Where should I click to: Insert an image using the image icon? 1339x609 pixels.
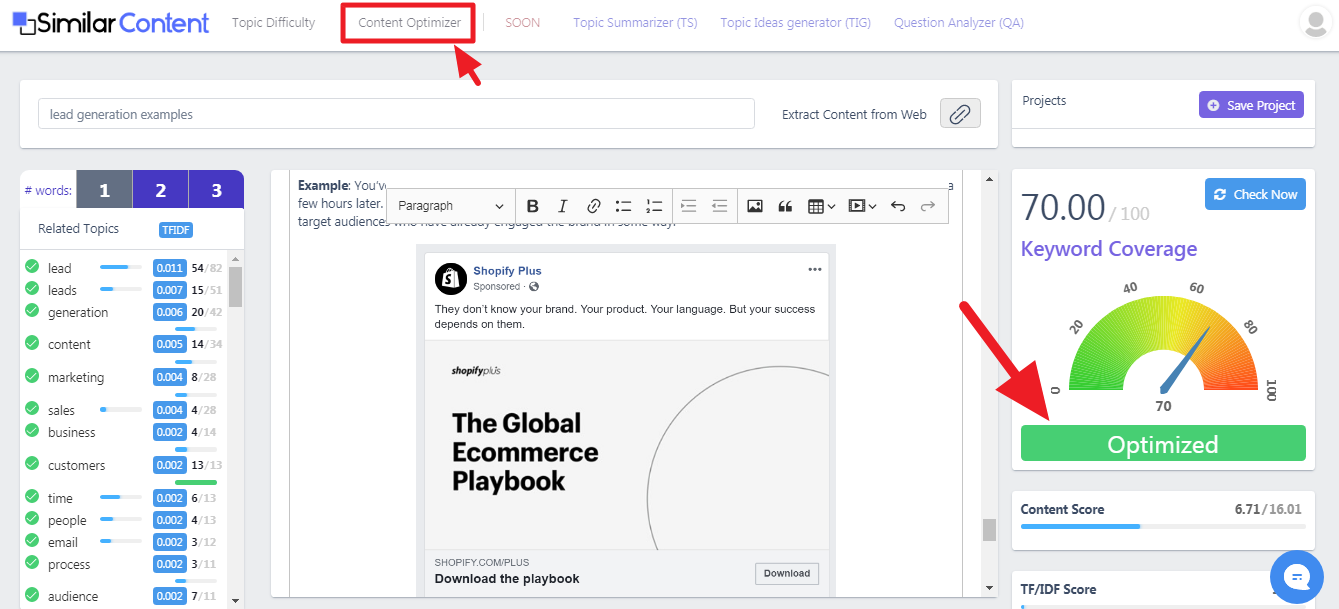click(755, 206)
